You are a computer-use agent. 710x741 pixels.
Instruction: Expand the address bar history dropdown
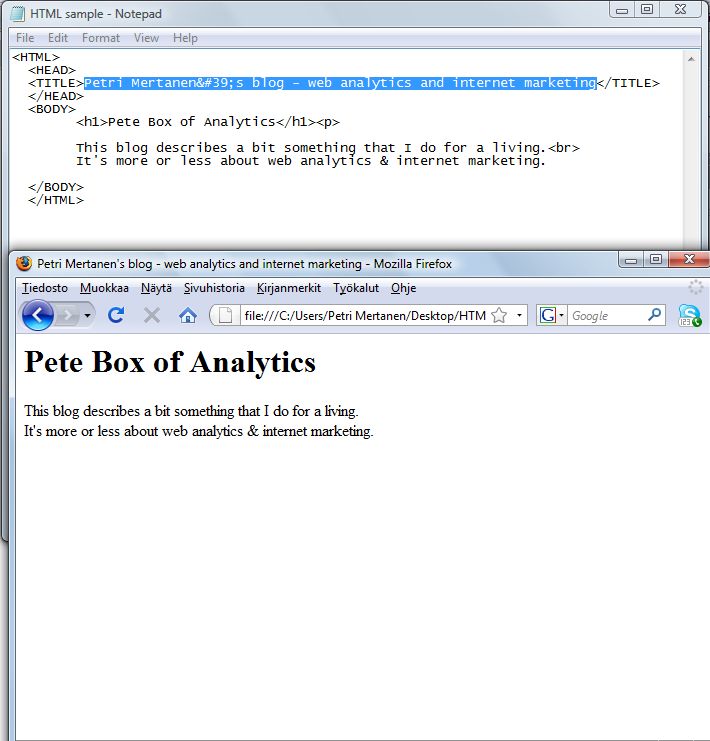pyautogui.click(x=519, y=315)
